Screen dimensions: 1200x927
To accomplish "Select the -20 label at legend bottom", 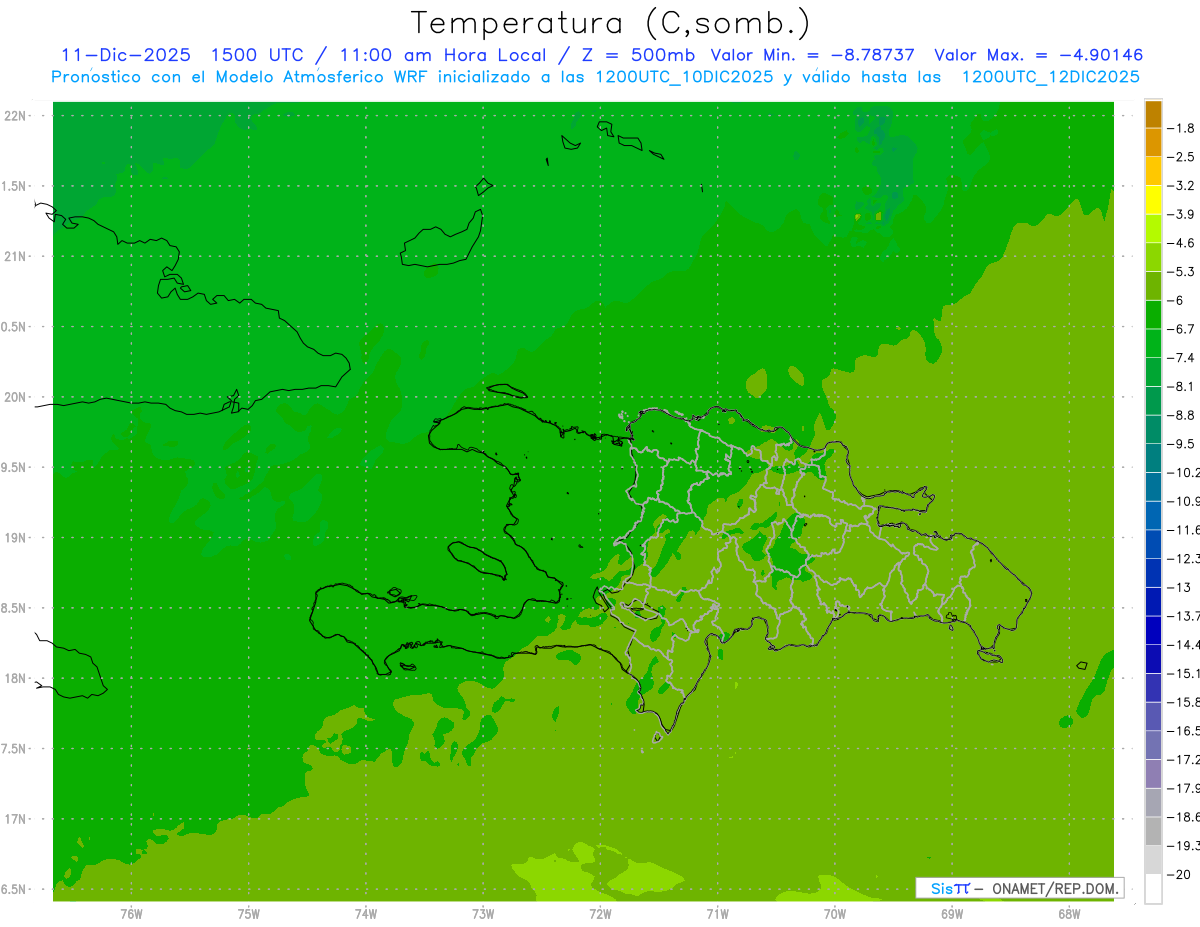I will [1180, 874].
